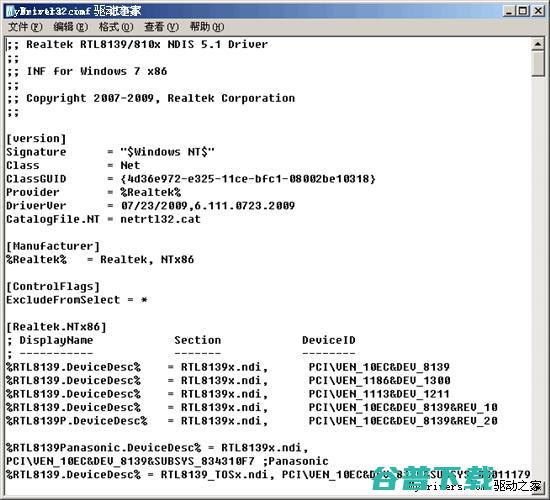This screenshot has height=500, width=550.
Task: Click the text 'Realtek, NTx86'
Action: 147,260
